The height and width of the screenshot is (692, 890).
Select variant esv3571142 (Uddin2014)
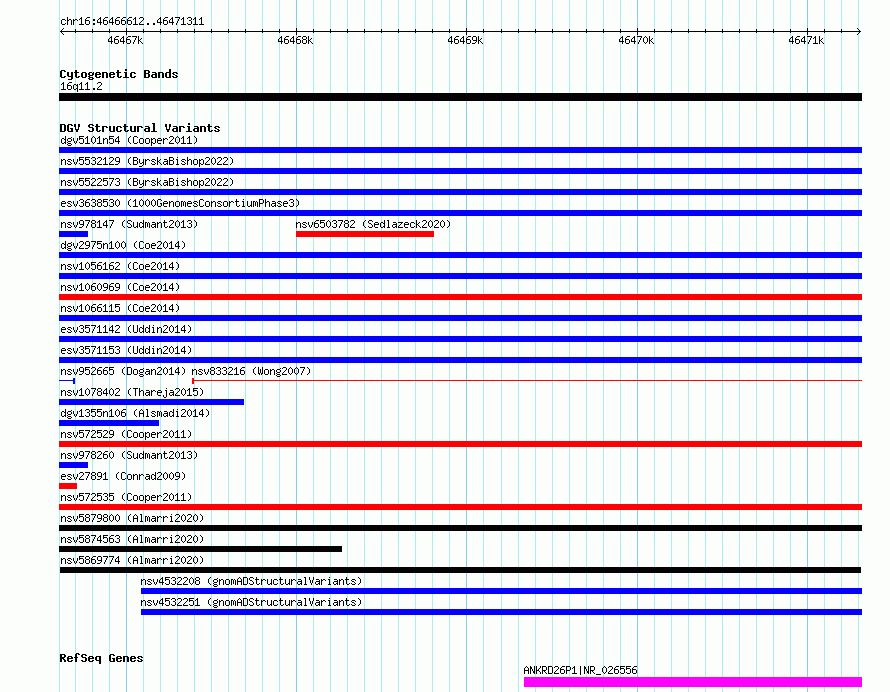coord(126,329)
